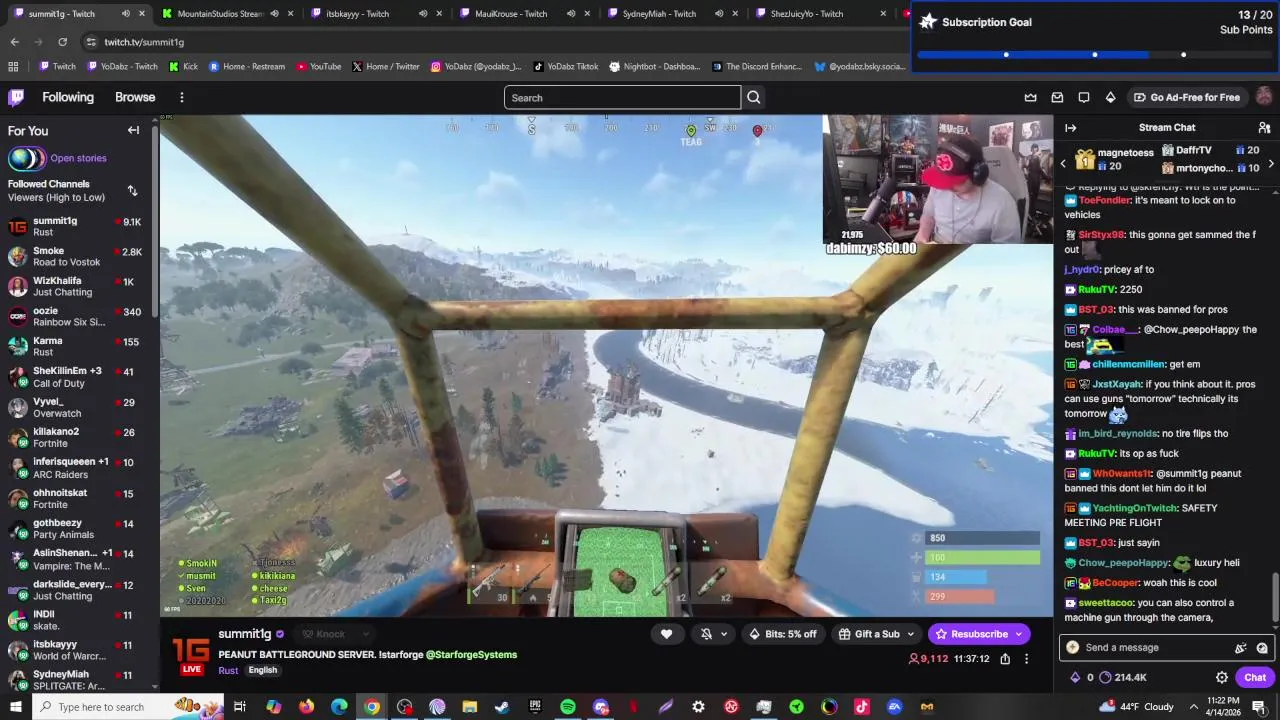Screen dimensions: 1280x720
Task: Open Steam from the taskbar
Action: (502, 707)
